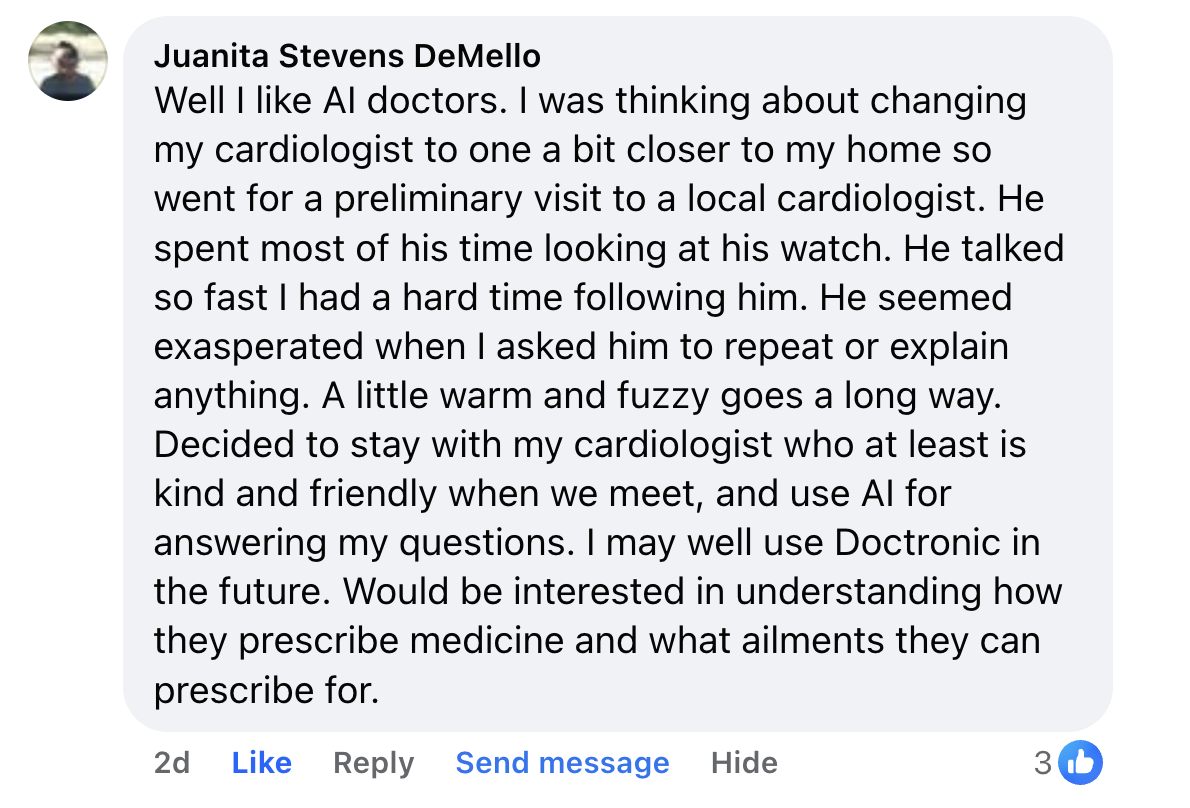
Task: Click the word exasperated in the comment
Action: click(258, 347)
